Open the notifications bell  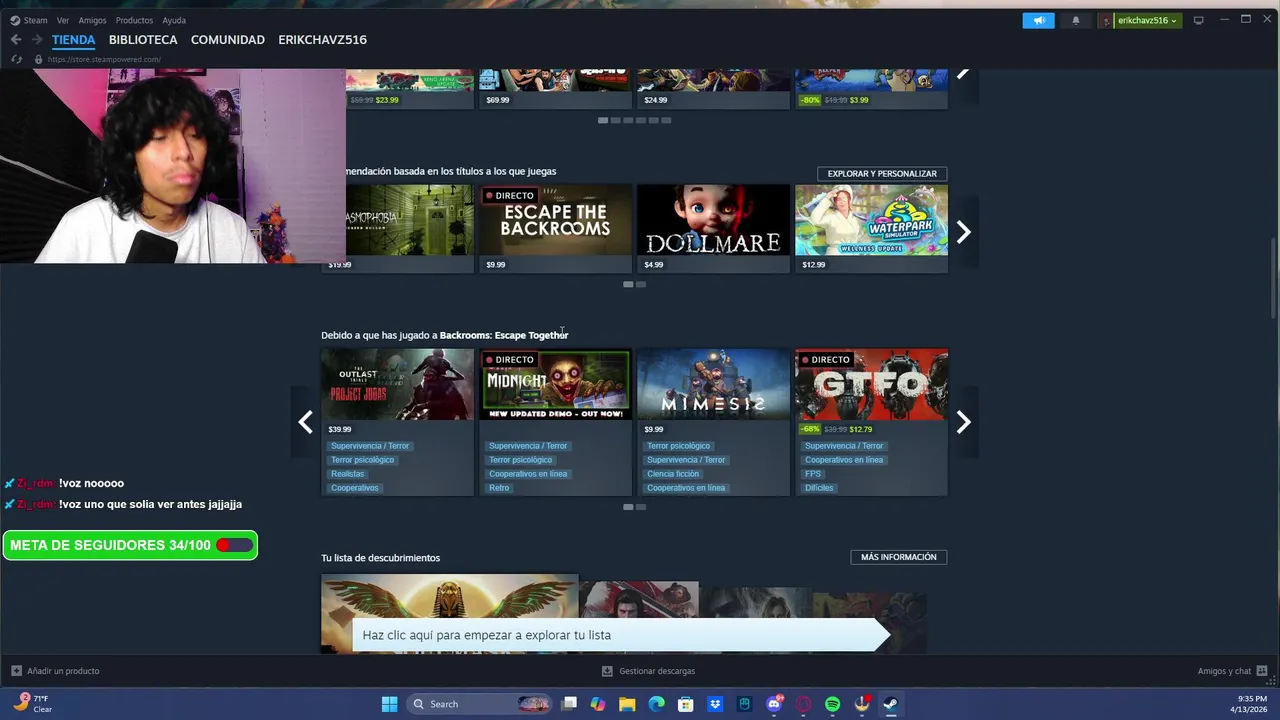[1076, 20]
